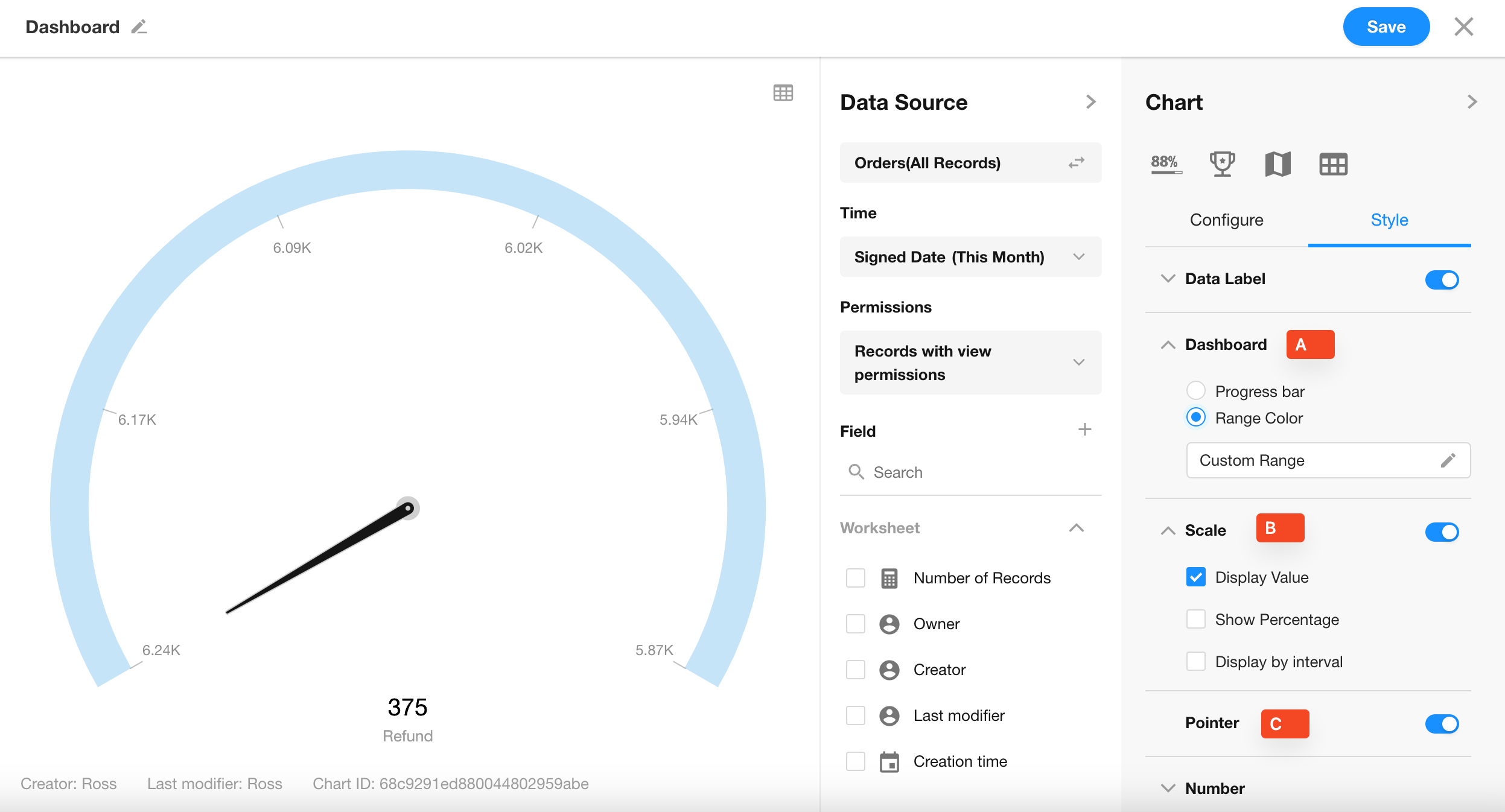The image size is (1505, 812).
Task: Select the trophy ranking chart type icon
Action: [x=1222, y=163]
